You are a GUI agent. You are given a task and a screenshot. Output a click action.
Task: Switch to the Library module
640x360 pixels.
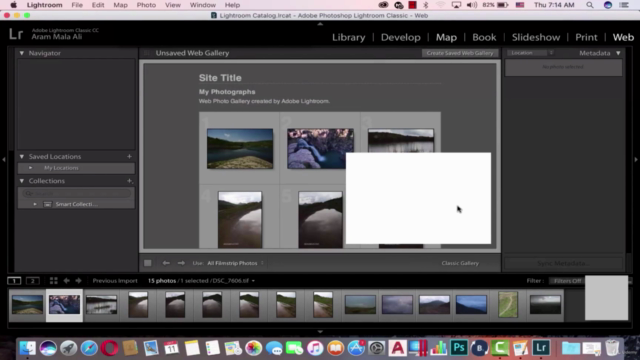coord(349,37)
